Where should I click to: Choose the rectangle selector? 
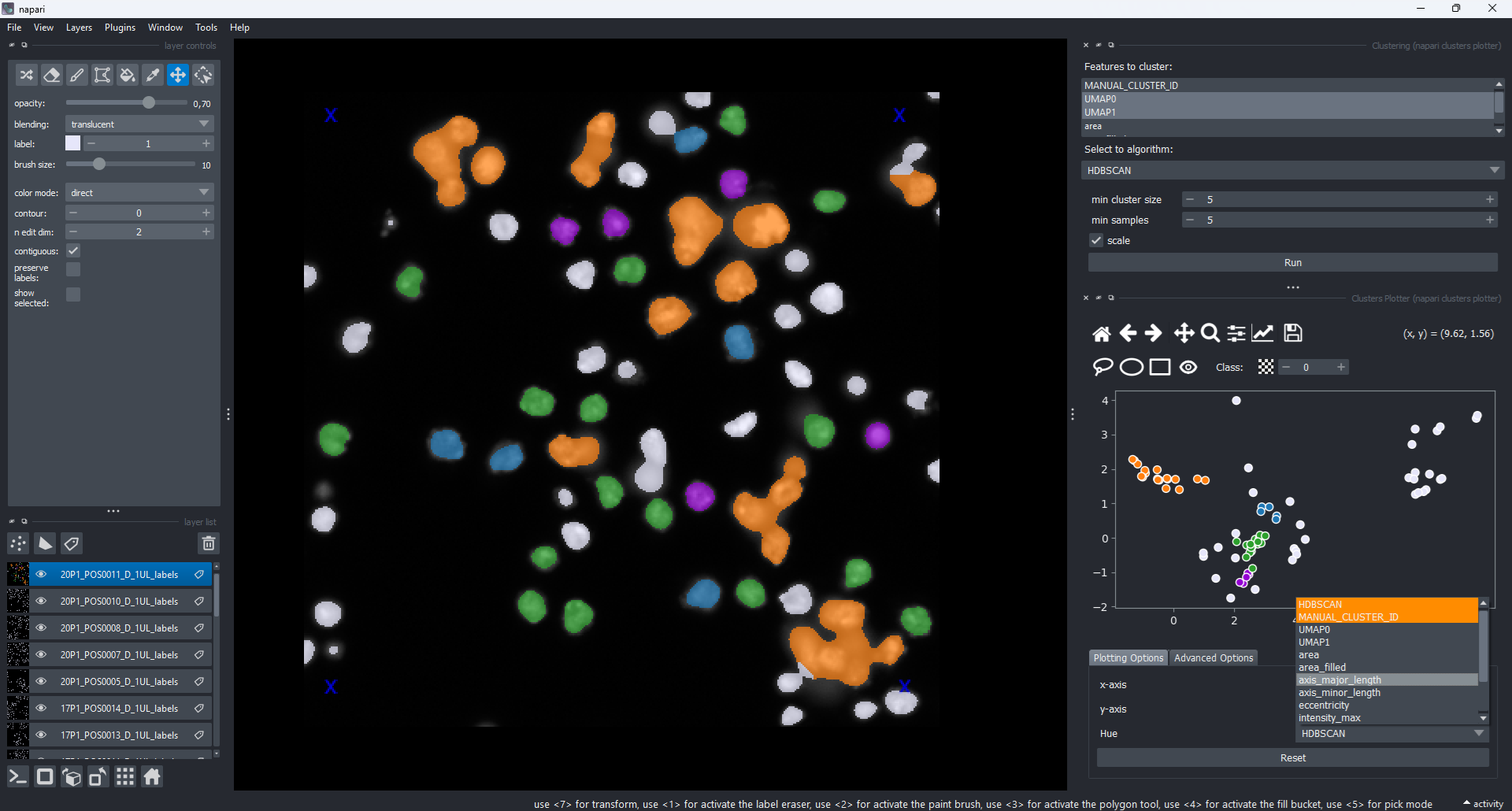click(1160, 367)
